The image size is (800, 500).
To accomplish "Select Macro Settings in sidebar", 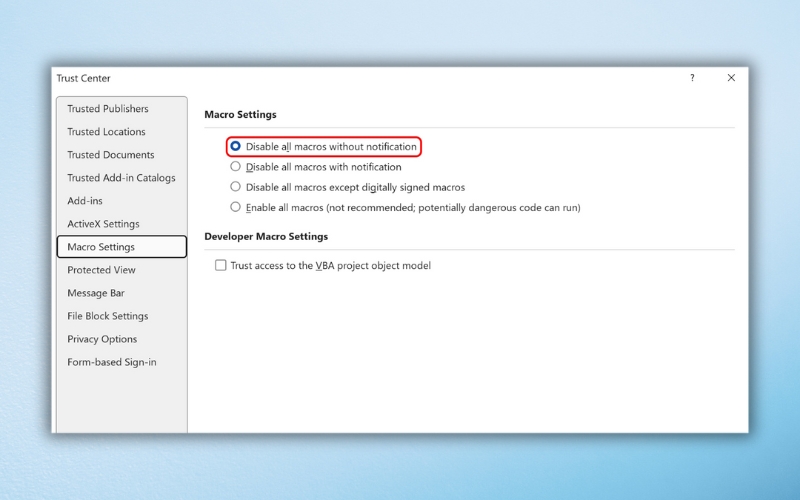I will click(122, 247).
